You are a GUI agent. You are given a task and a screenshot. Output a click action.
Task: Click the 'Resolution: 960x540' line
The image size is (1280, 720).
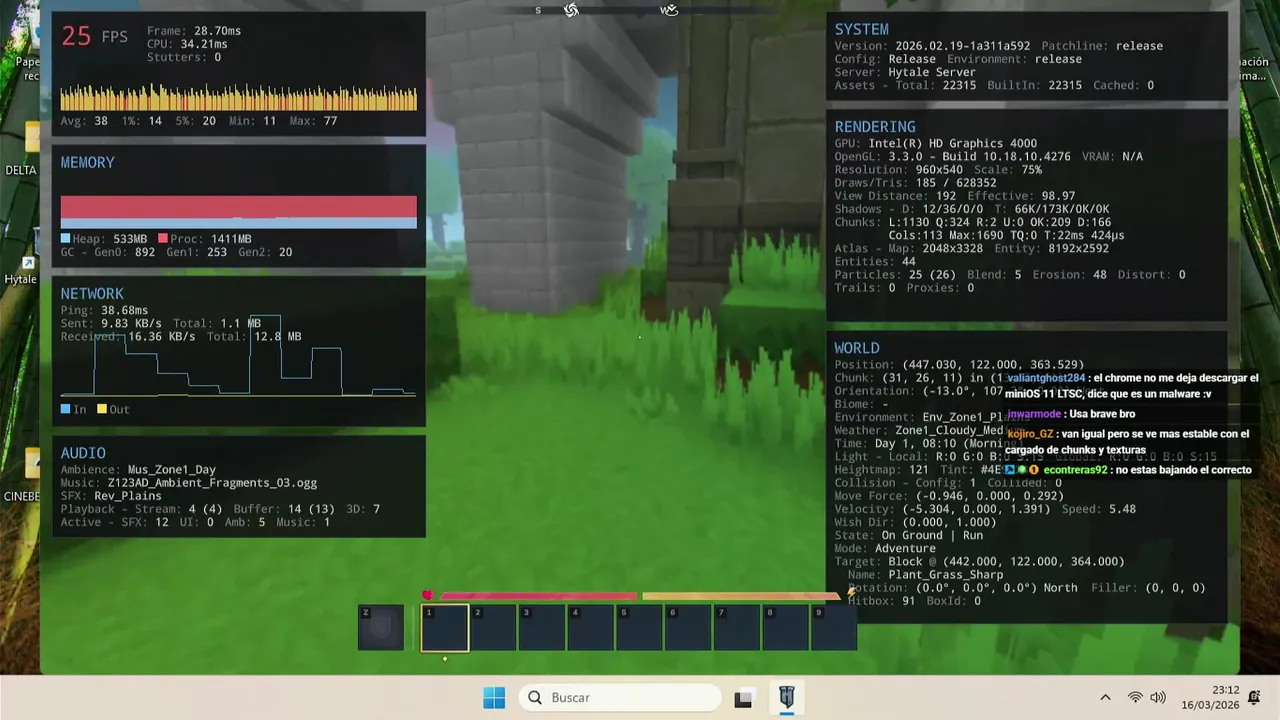coord(899,170)
